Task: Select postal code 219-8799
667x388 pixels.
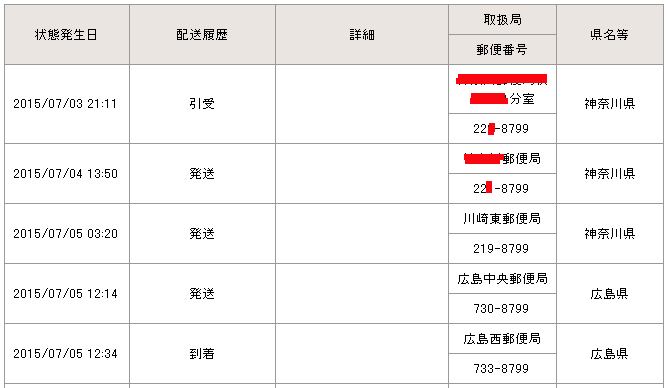Action: pyautogui.click(x=501, y=248)
